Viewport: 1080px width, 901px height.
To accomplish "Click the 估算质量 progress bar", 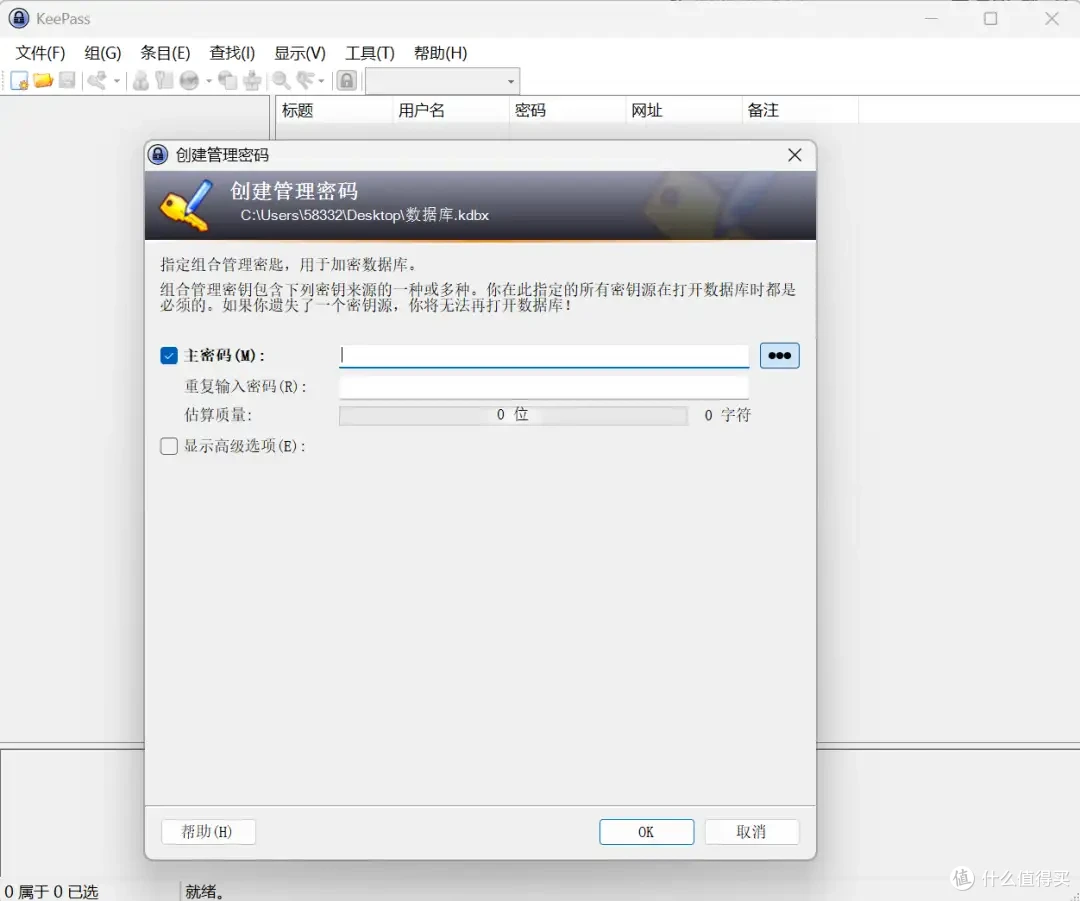I will pyautogui.click(x=513, y=415).
